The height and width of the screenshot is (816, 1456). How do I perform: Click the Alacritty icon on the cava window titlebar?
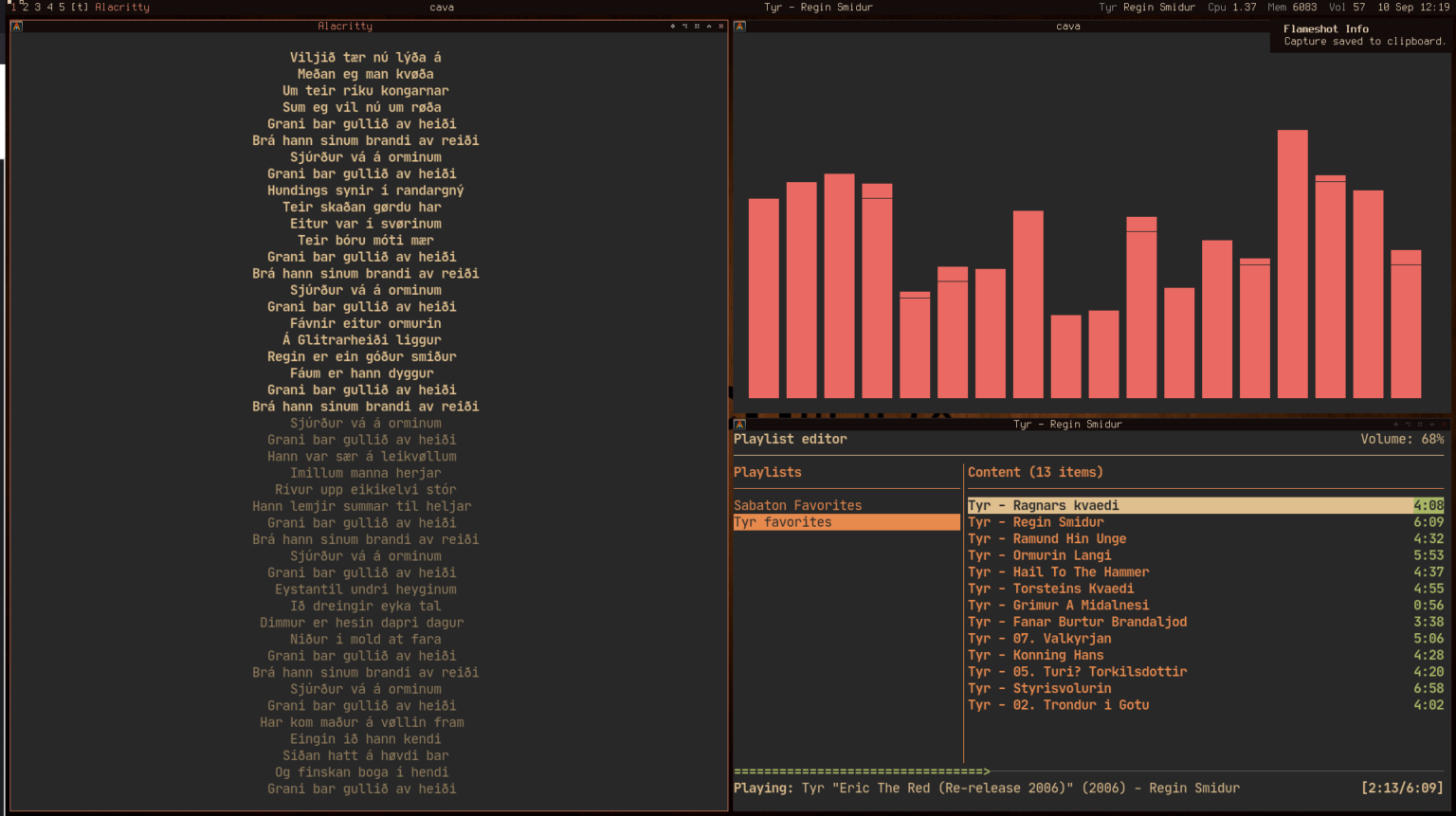pos(739,27)
